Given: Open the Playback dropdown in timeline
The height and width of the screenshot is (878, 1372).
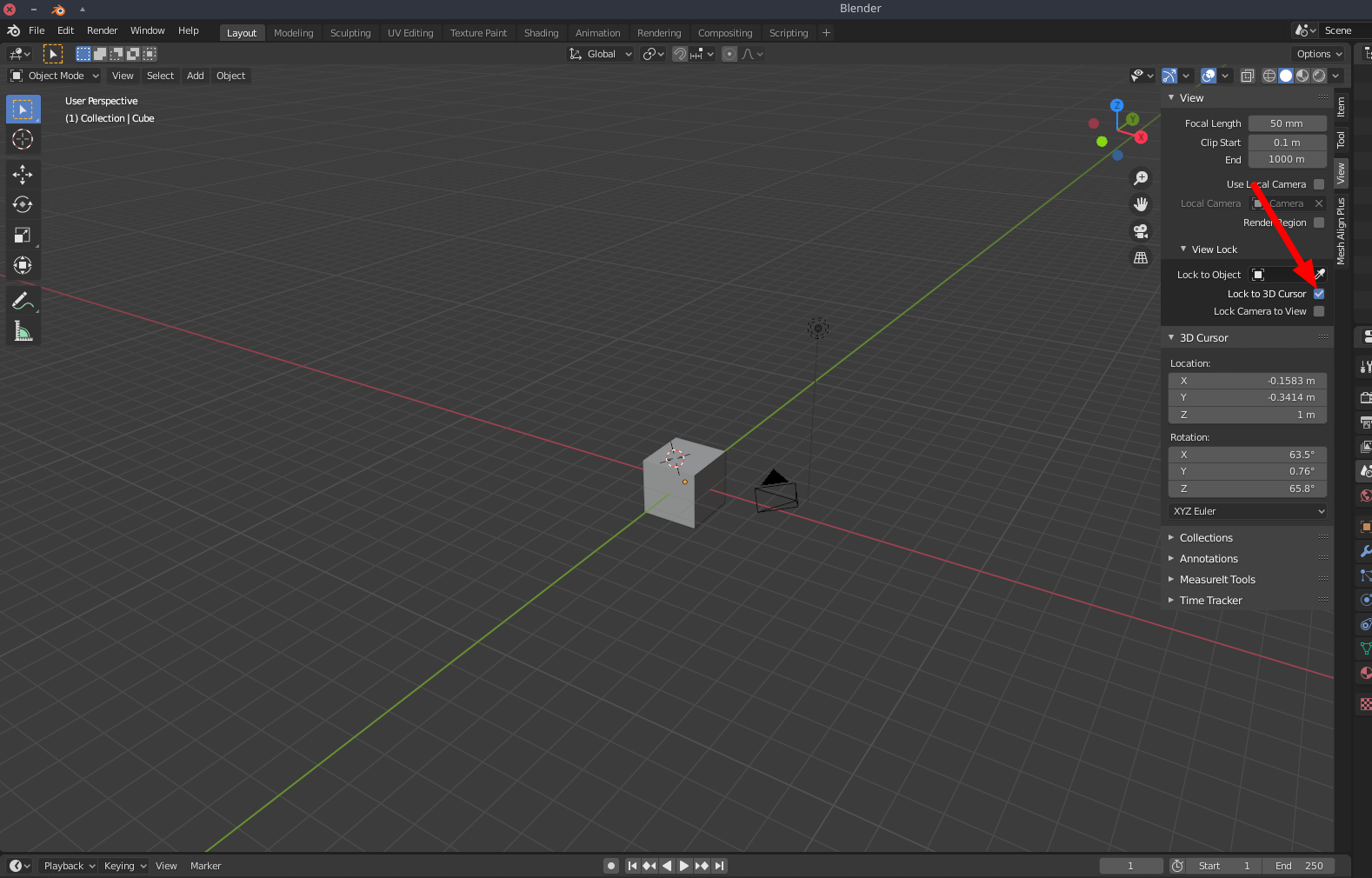Looking at the screenshot, I should 70,866.
